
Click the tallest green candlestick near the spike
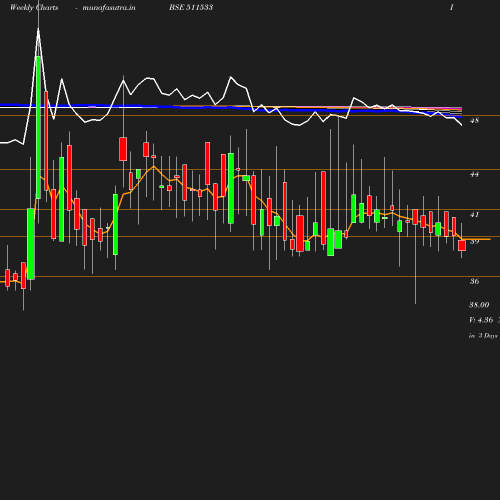pyautogui.click(x=38, y=127)
